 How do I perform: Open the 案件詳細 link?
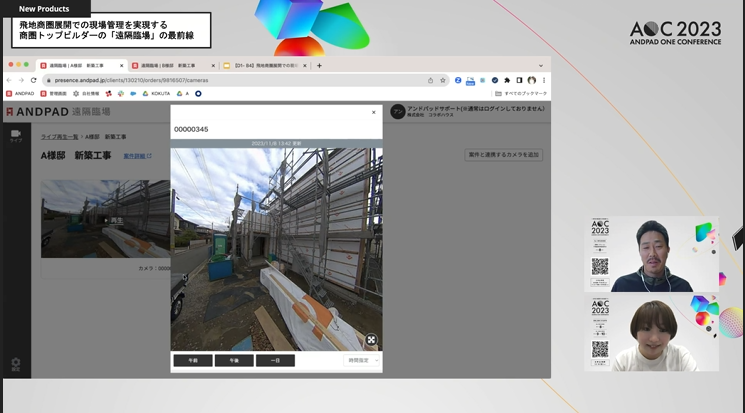(137, 156)
